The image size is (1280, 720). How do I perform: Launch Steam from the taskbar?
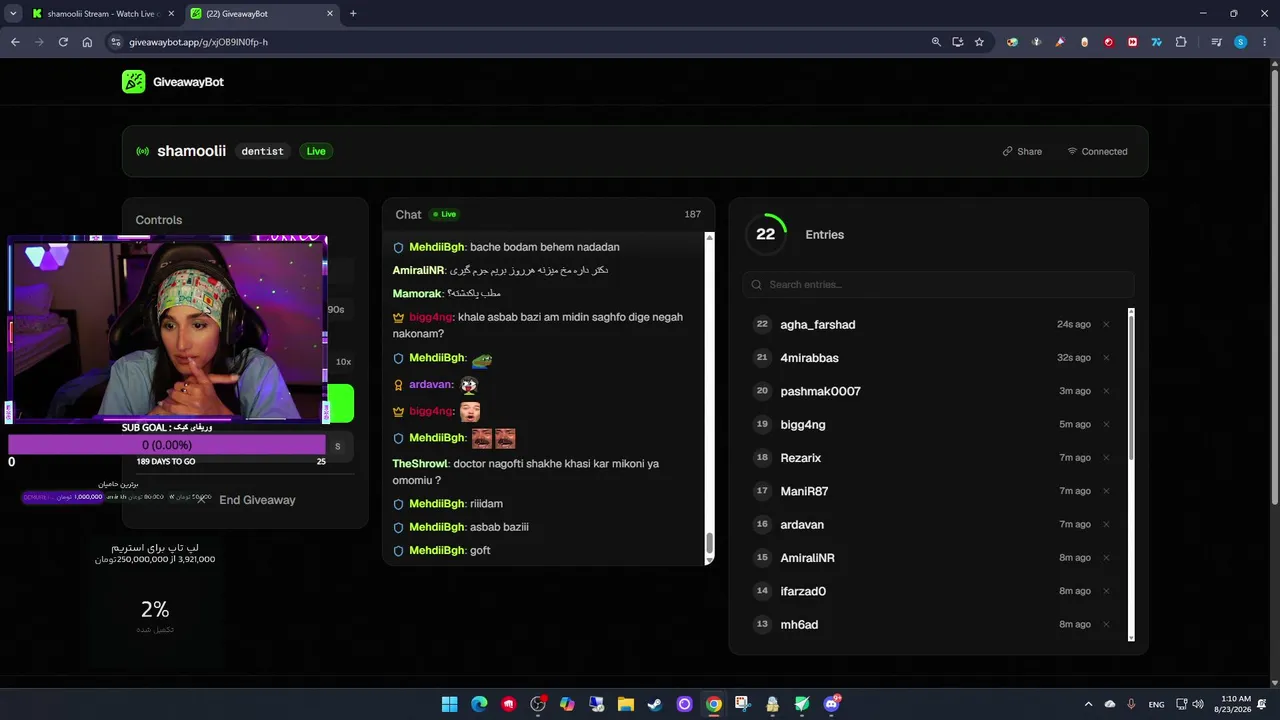point(655,704)
